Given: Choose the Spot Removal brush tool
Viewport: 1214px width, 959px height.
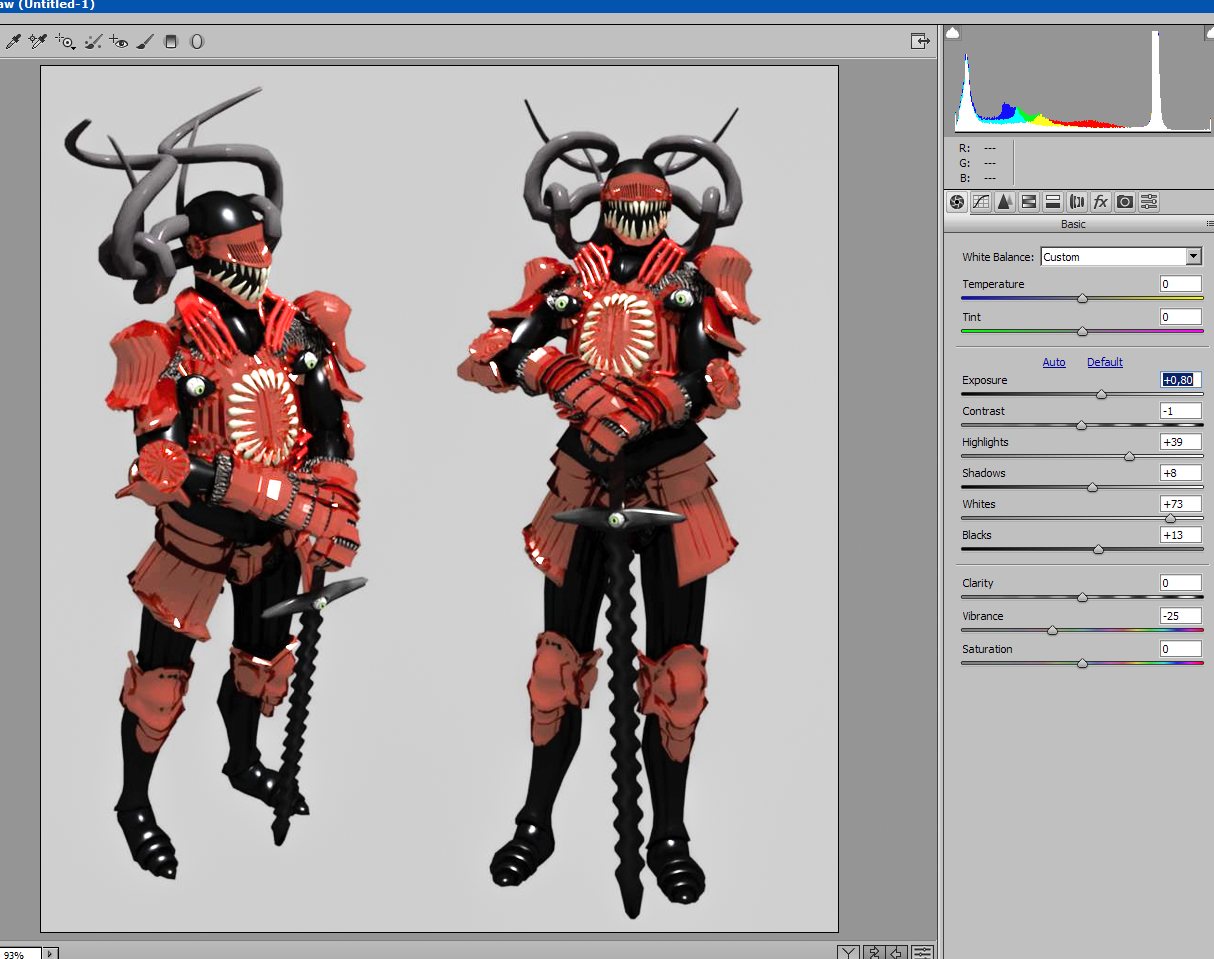Looking at the screenshot, I should (x=94, y=41).
